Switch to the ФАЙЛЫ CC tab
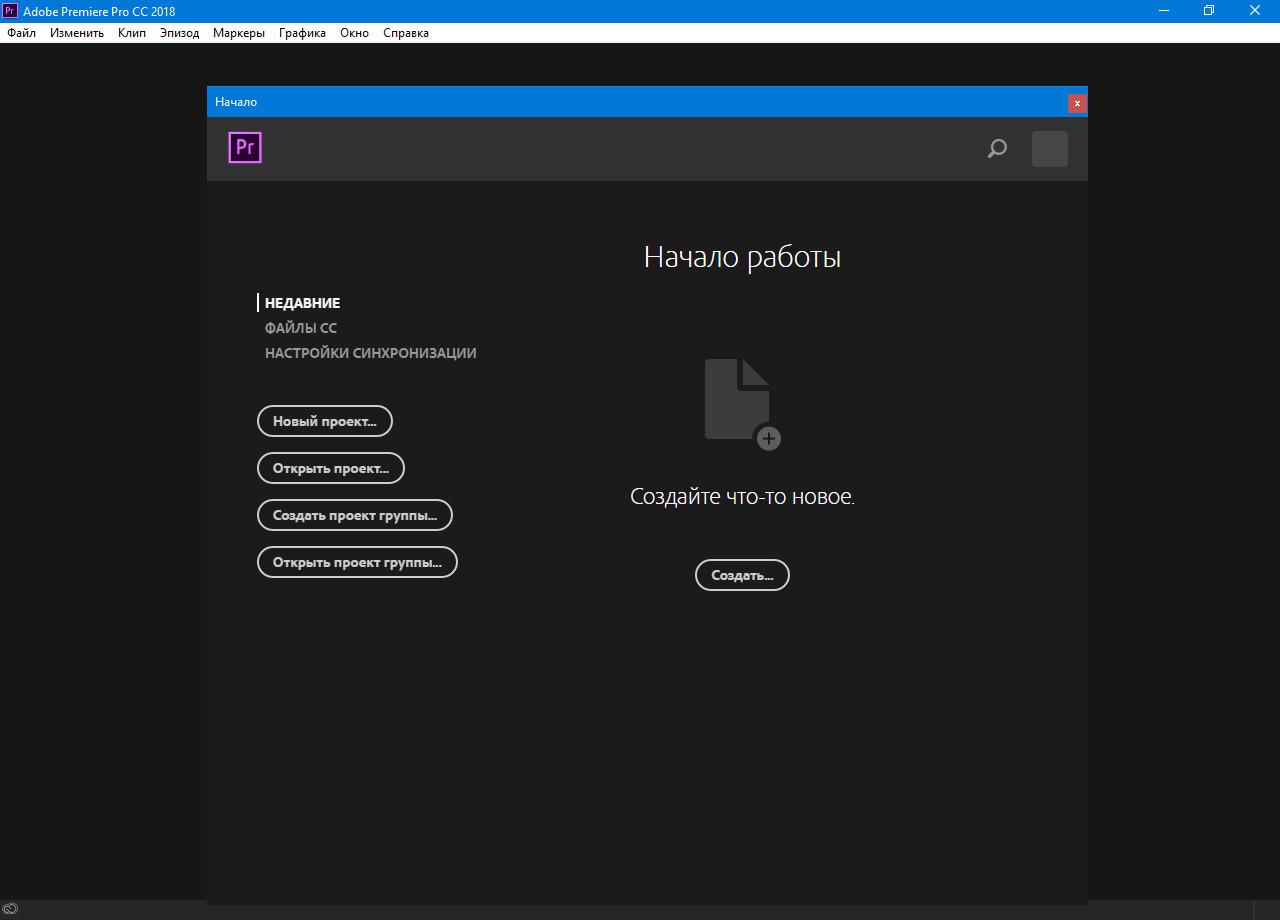The image size is (1280, 920). 300,328
